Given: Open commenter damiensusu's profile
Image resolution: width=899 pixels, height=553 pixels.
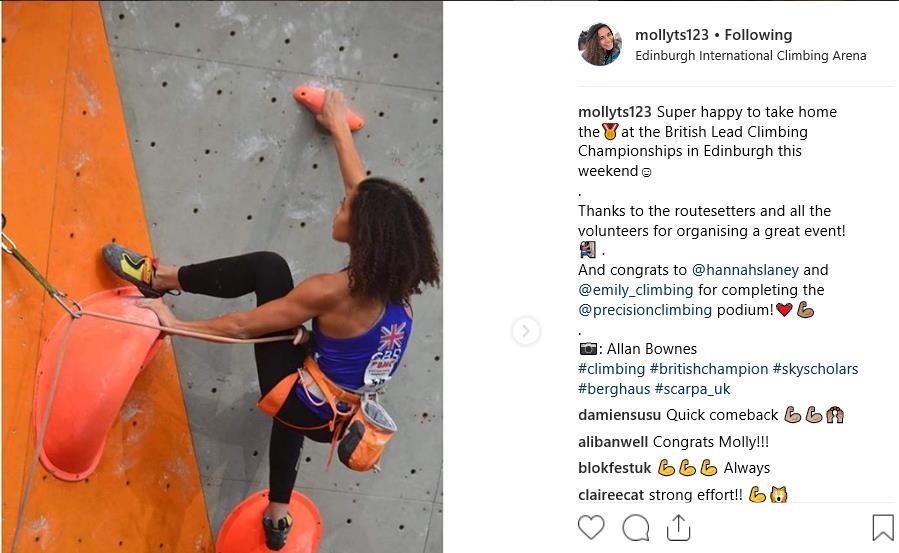Looking at the screenshot, I should 619,415.
